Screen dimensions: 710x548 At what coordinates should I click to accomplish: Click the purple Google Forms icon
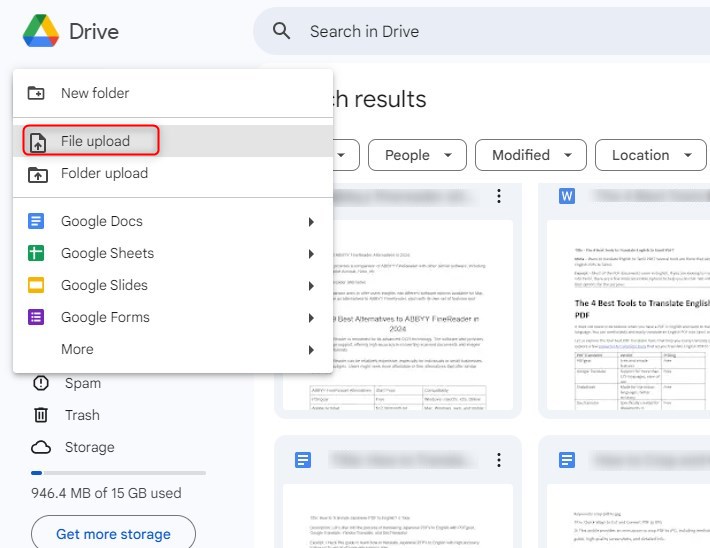click(36, 317)
